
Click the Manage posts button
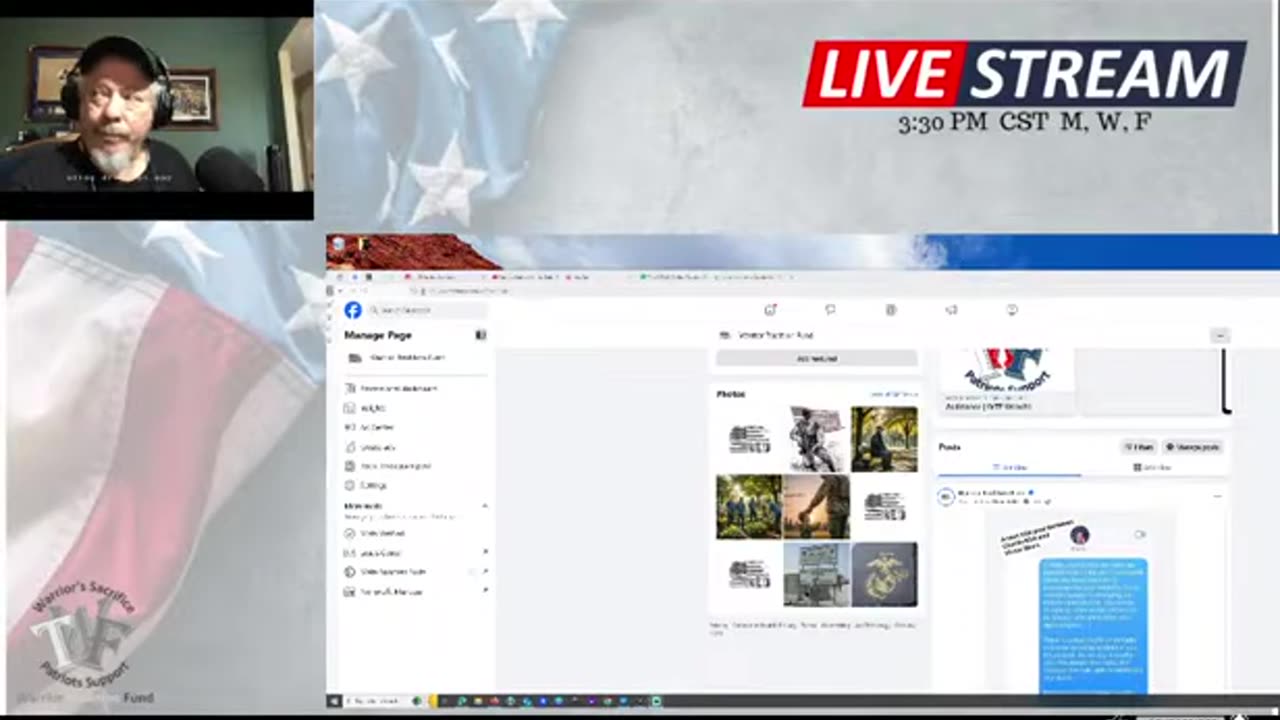(1192, 447)
